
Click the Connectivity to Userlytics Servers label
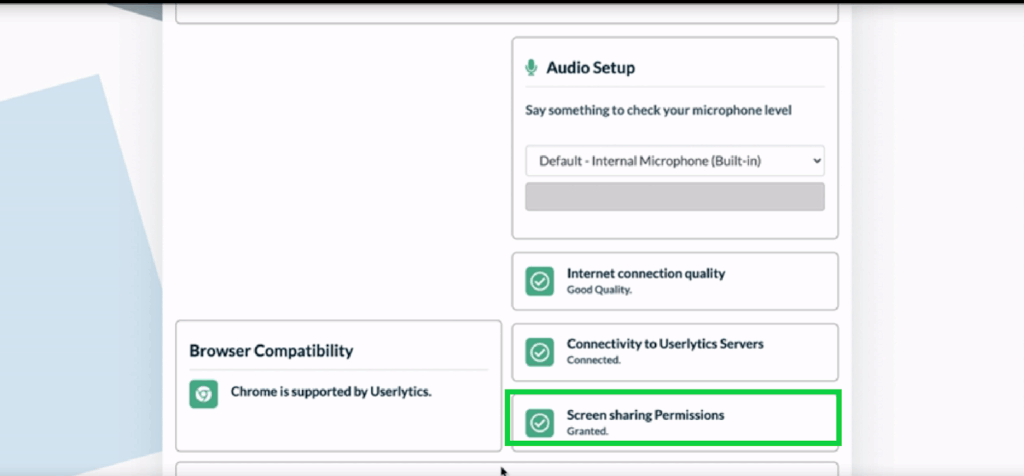click(x=664, y=343)
